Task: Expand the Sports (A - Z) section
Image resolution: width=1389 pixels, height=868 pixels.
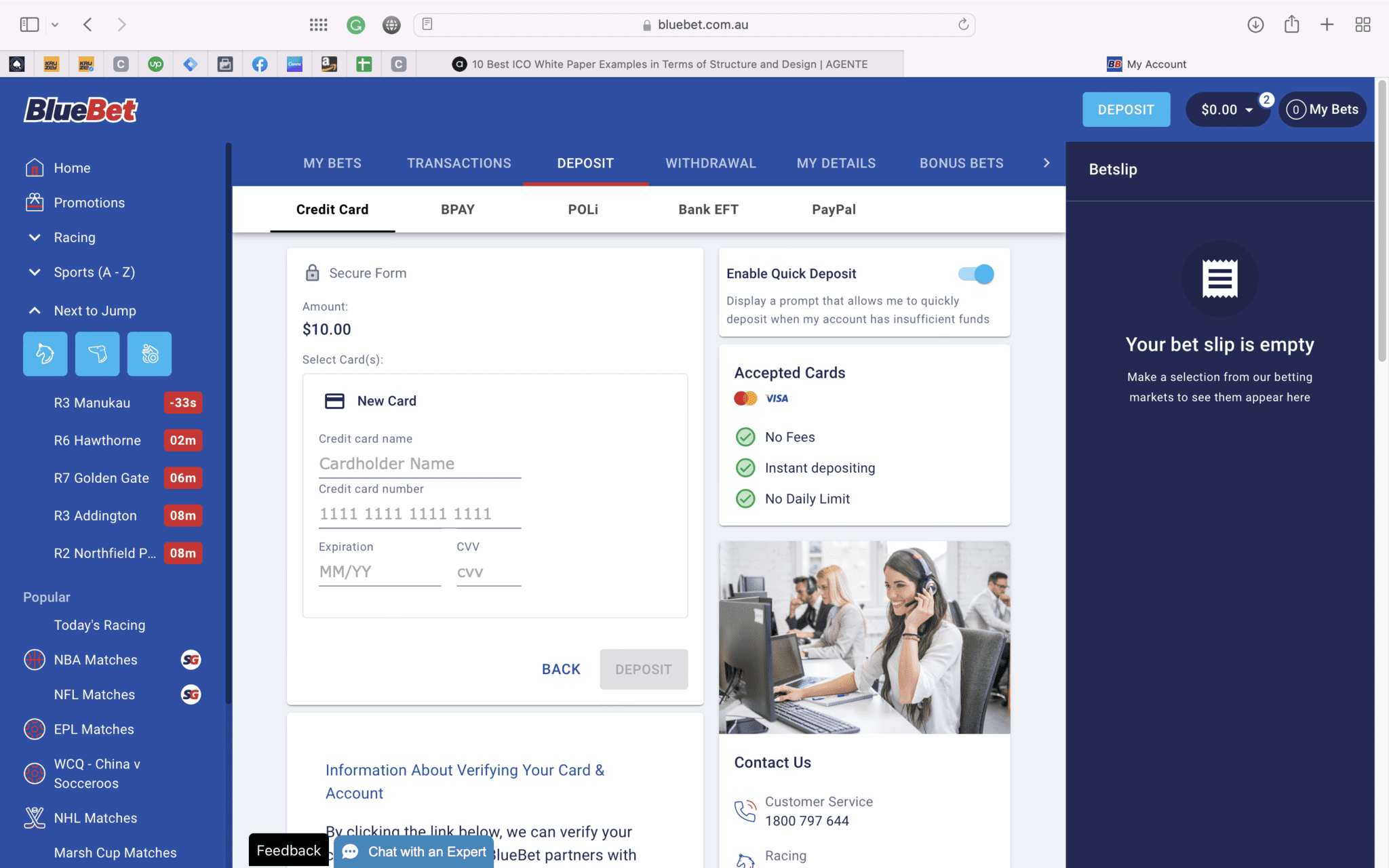Action: pyautogui.click(x=35, y=272)
